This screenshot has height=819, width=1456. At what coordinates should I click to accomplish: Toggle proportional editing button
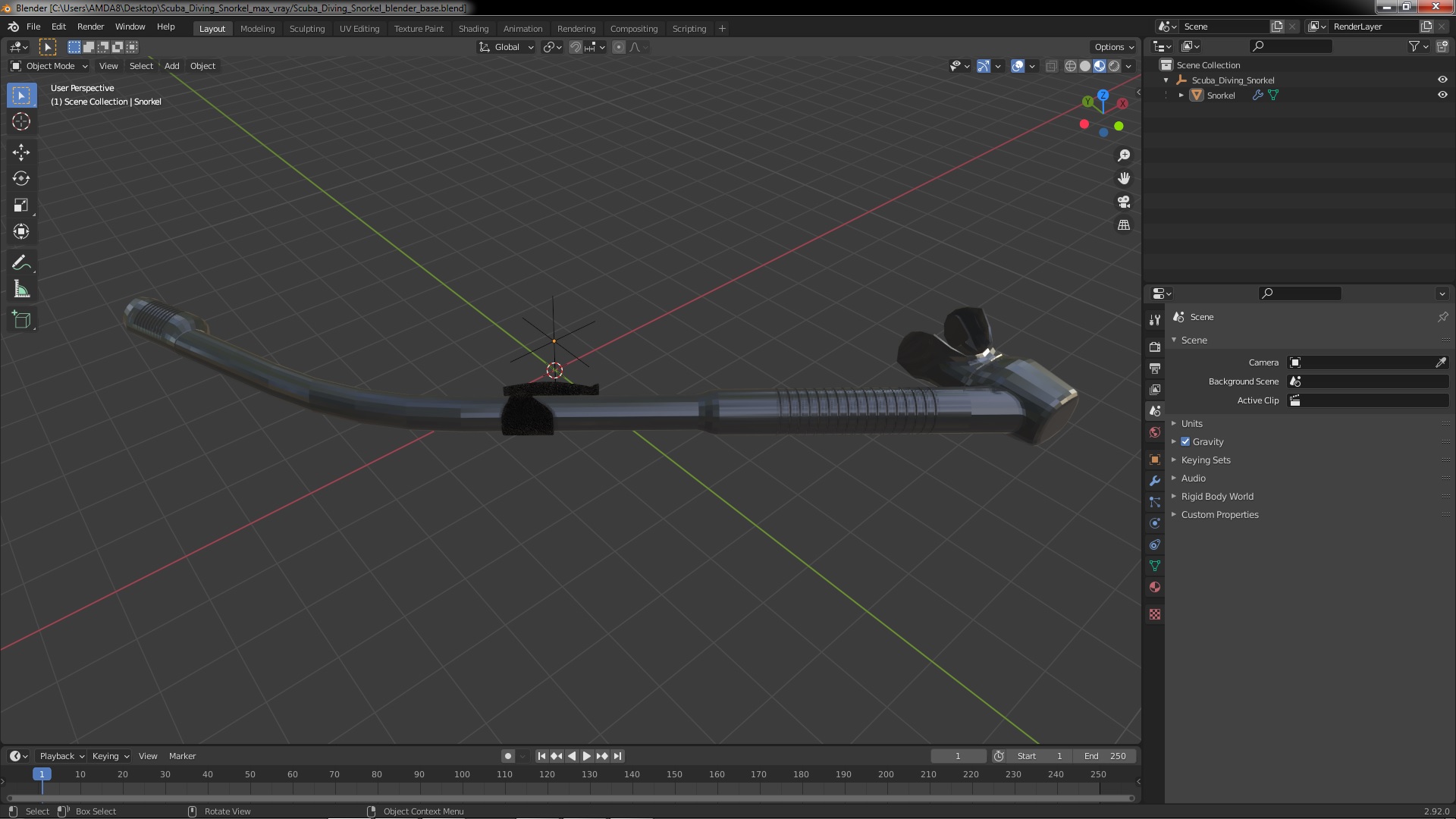pyautogui.click(x=619, y=47)
